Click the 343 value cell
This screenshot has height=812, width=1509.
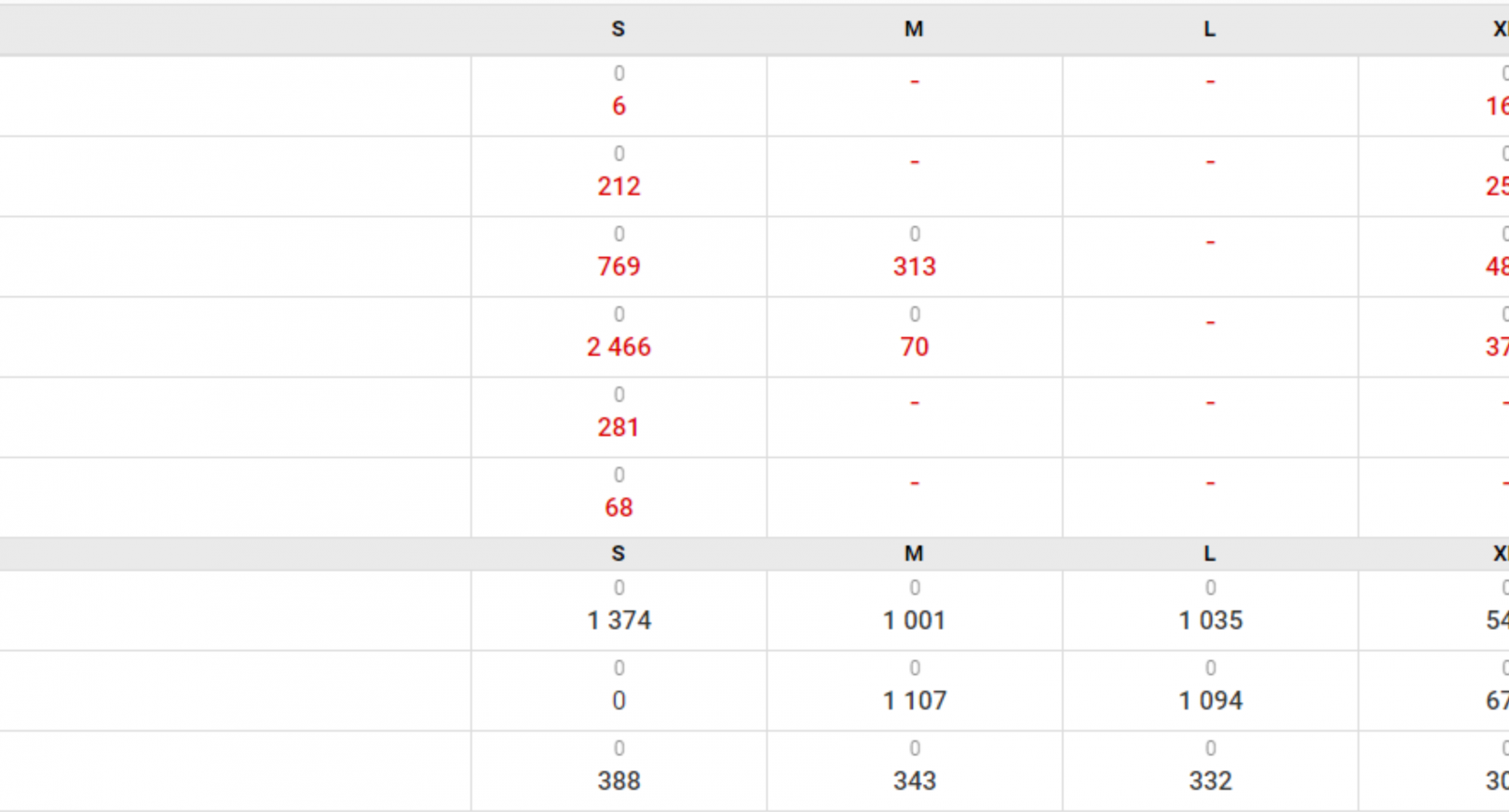point(914,780)
